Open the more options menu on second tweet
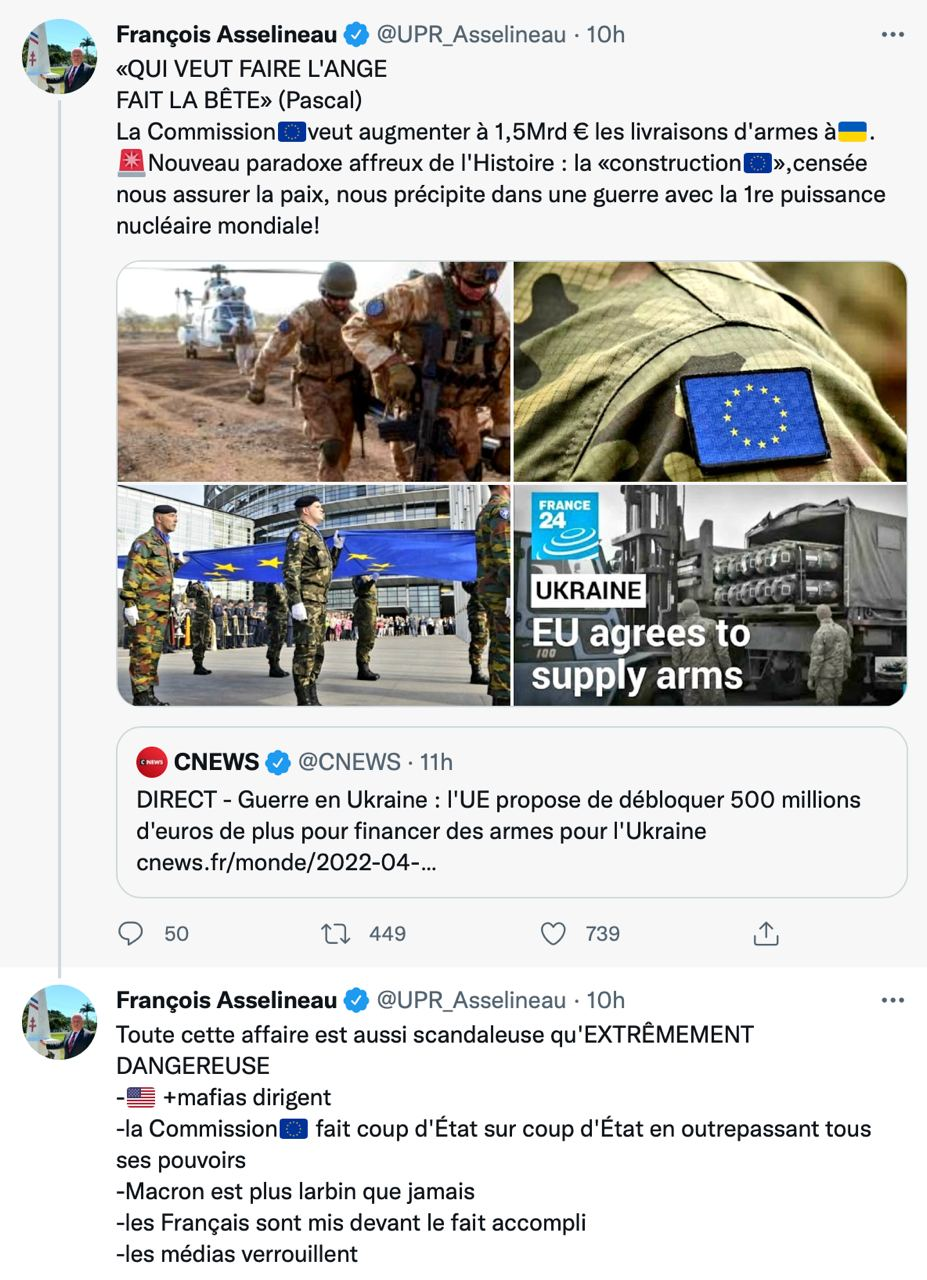The height and width of the screenshot is (1280, 927). pyautogui.click(x=892, y=1000)
